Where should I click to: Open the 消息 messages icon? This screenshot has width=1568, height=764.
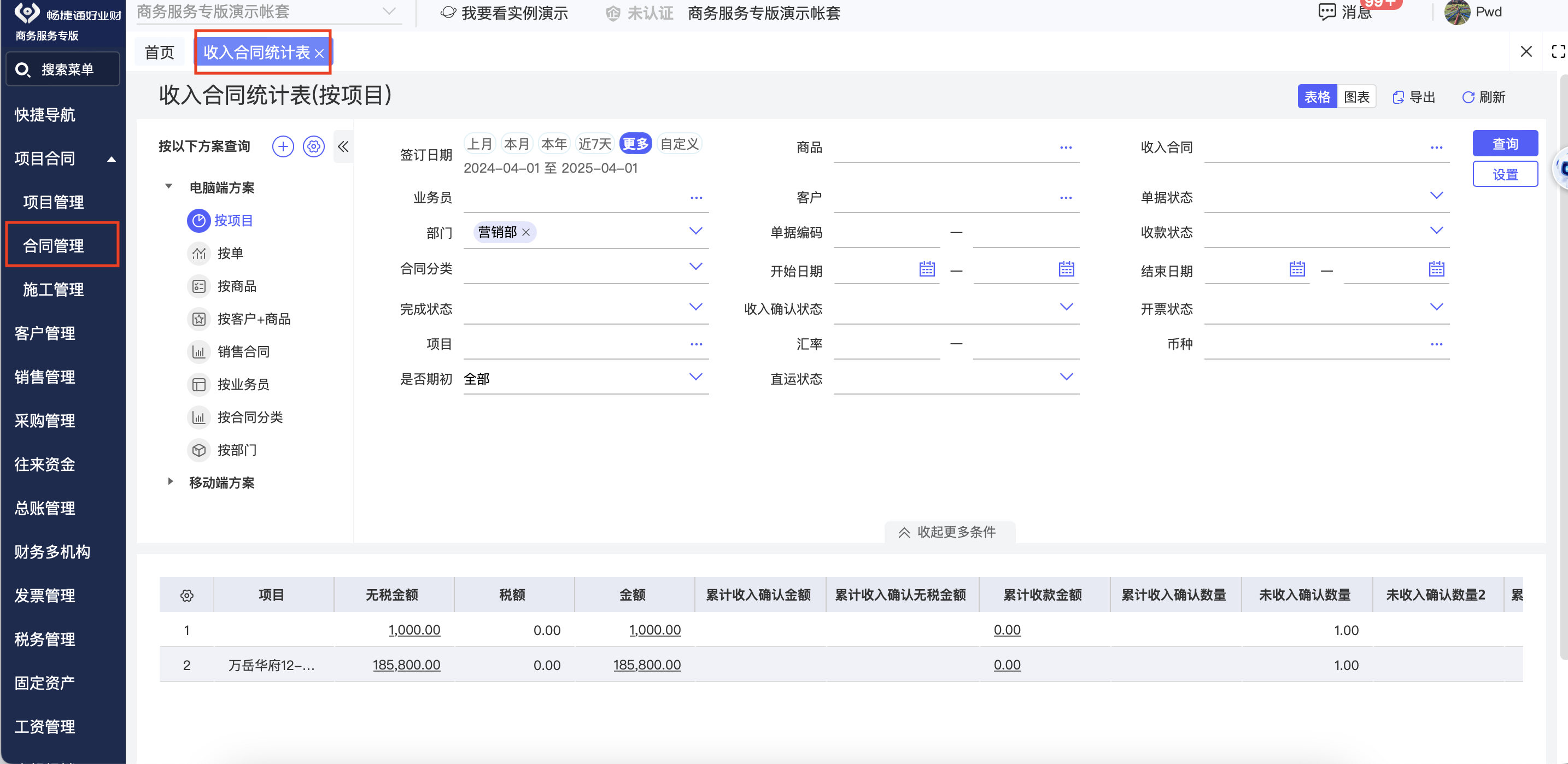pos(1327,11)
